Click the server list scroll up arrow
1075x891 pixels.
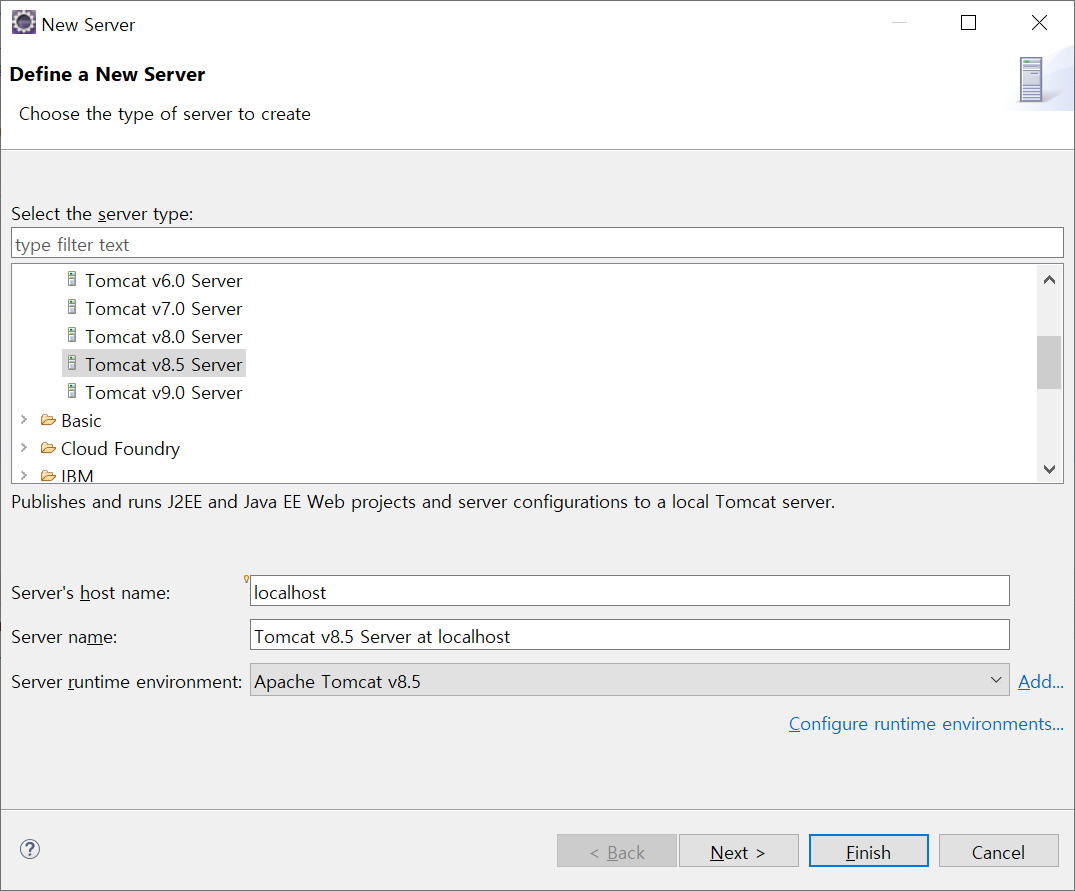pyautogui.click(x=1049, y=280)
